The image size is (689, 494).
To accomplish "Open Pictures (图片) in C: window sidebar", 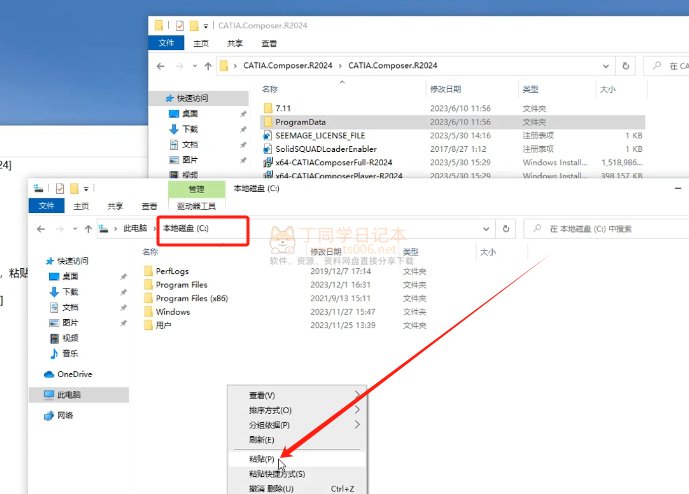I will (x=70, y=323).
